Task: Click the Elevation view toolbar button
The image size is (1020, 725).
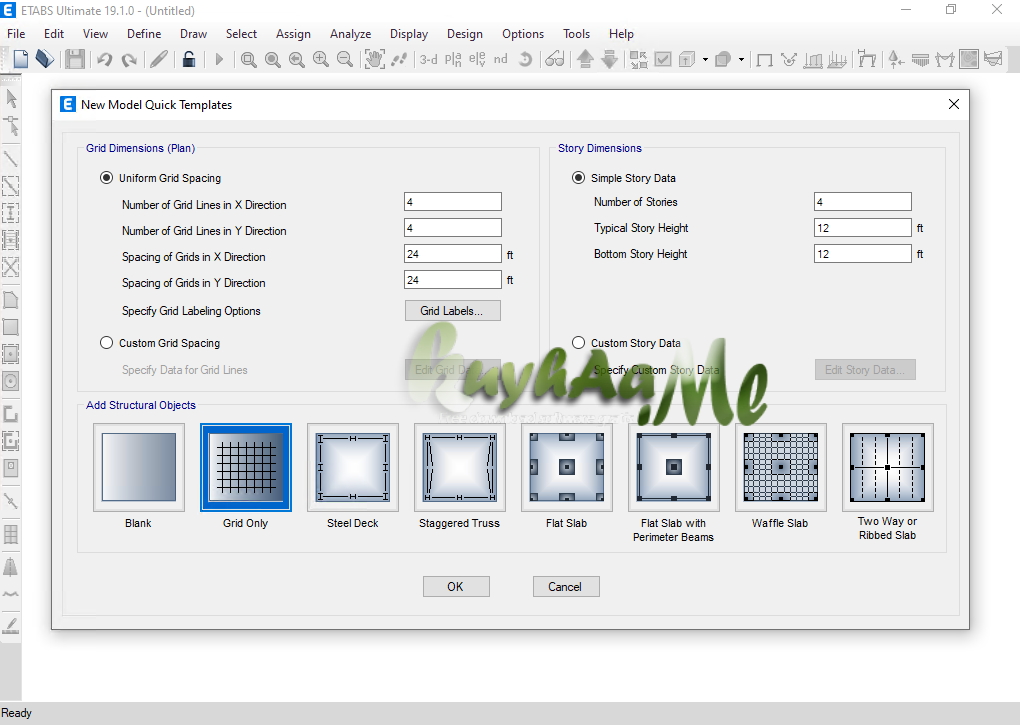Action: tap(477, 60)
